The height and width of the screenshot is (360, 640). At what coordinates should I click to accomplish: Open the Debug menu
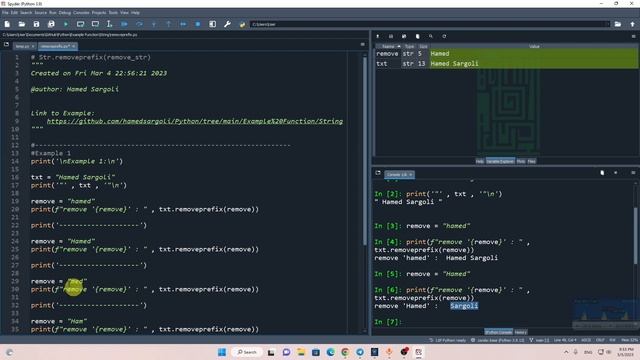click(64, 13)
